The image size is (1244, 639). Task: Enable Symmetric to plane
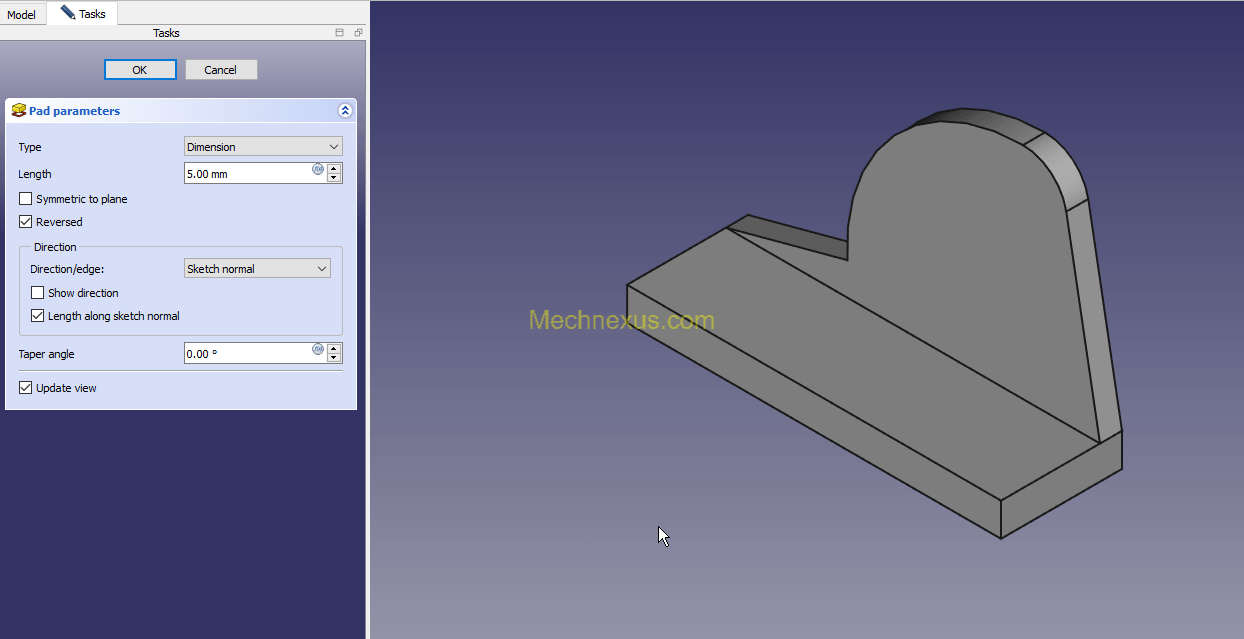[x=26, y=199]
